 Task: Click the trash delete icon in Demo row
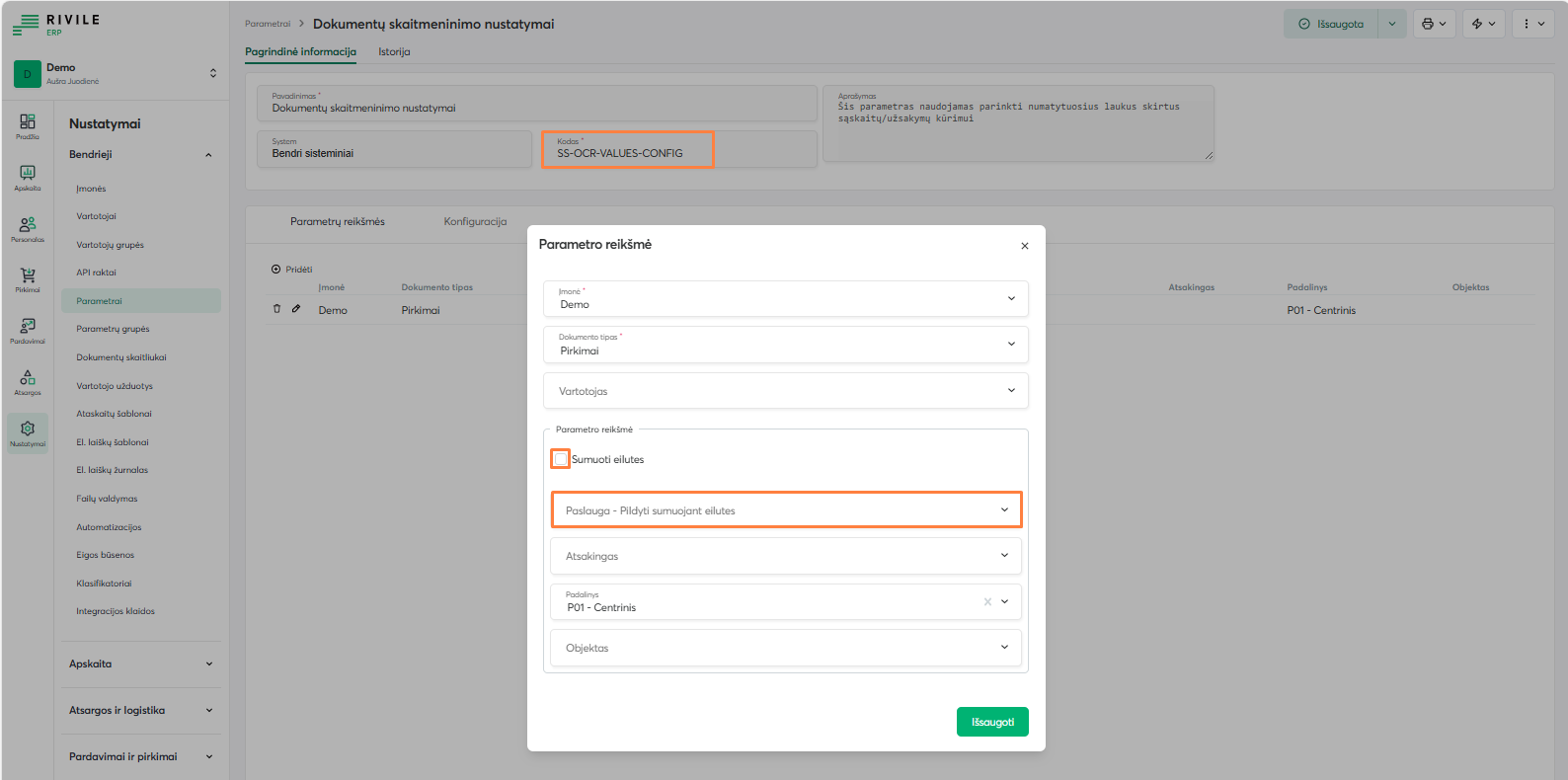tap(276, 309)
